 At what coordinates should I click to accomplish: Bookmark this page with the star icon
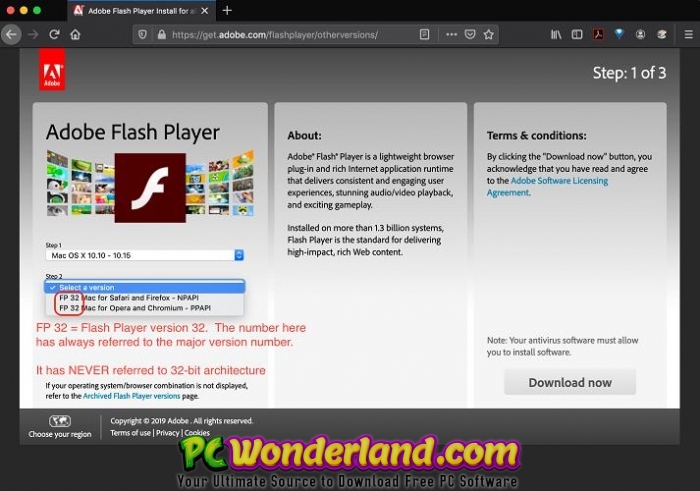pos(489,34)
